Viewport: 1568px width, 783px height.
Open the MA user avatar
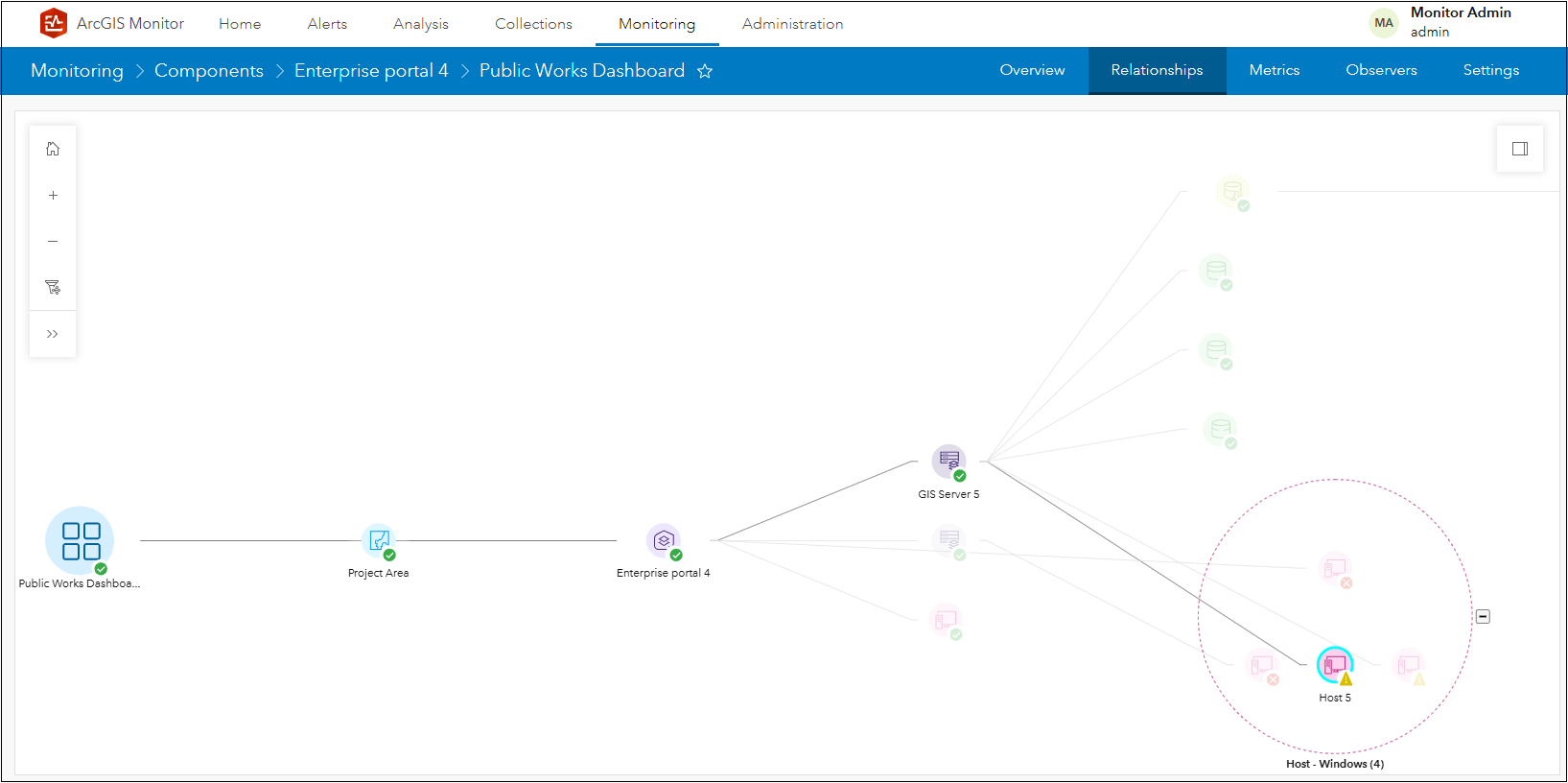tap(1384, 23)
